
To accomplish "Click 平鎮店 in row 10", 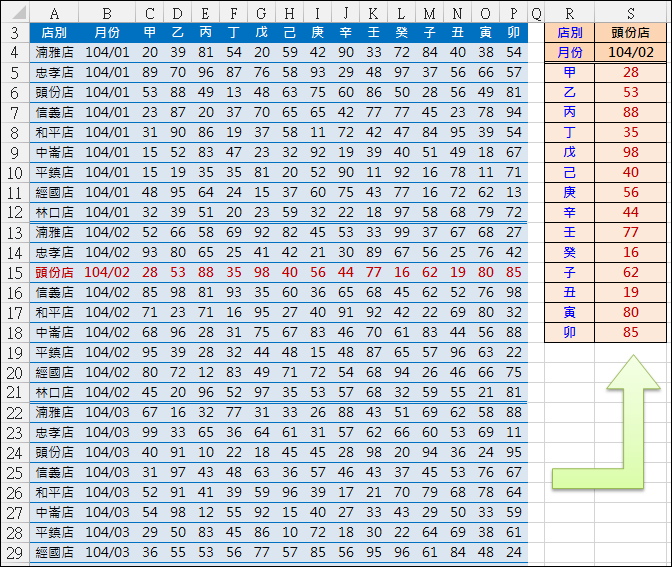I will [x=54, y=172].
